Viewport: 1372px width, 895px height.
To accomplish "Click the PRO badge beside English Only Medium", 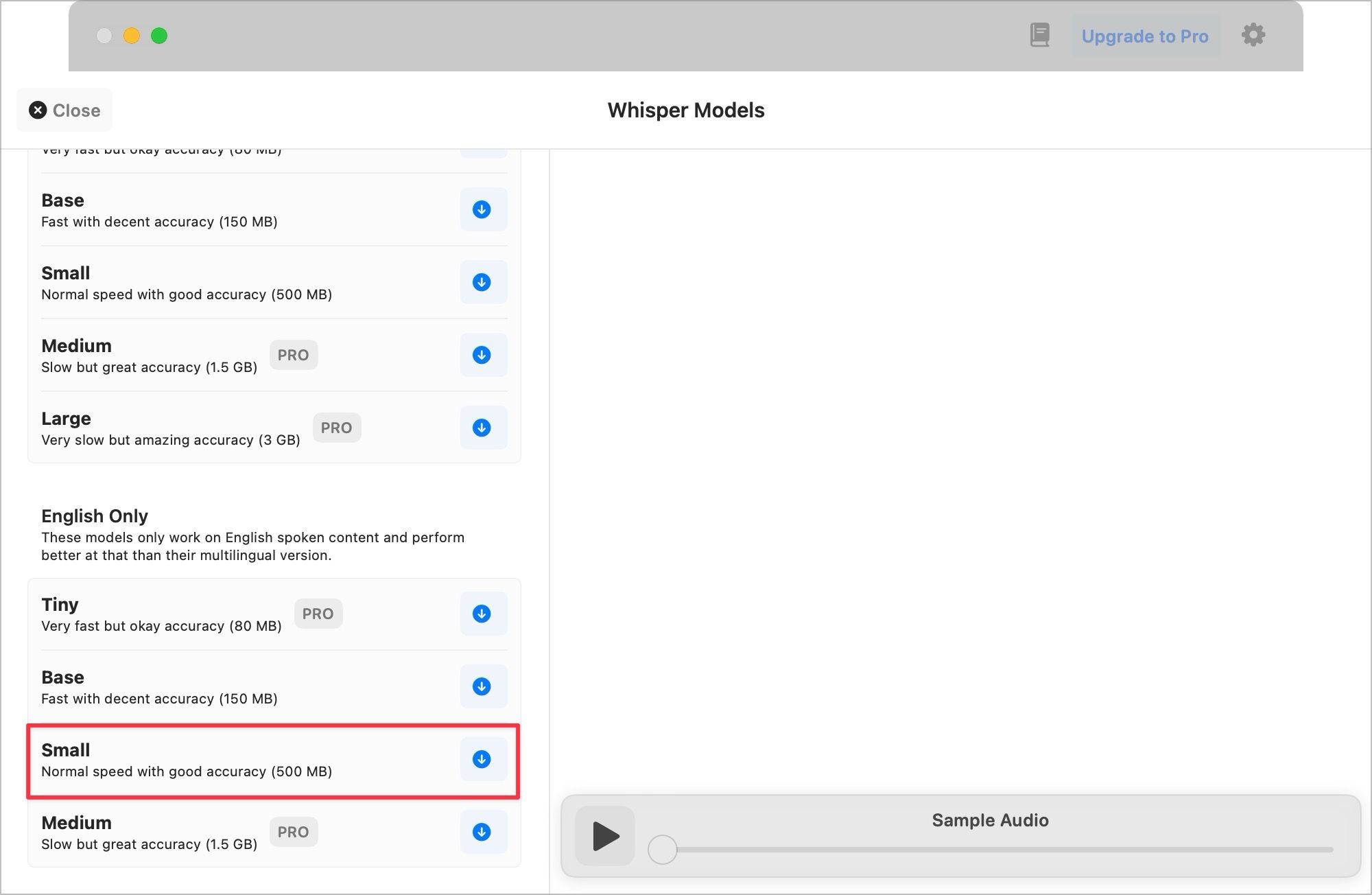I will (293, 832).
